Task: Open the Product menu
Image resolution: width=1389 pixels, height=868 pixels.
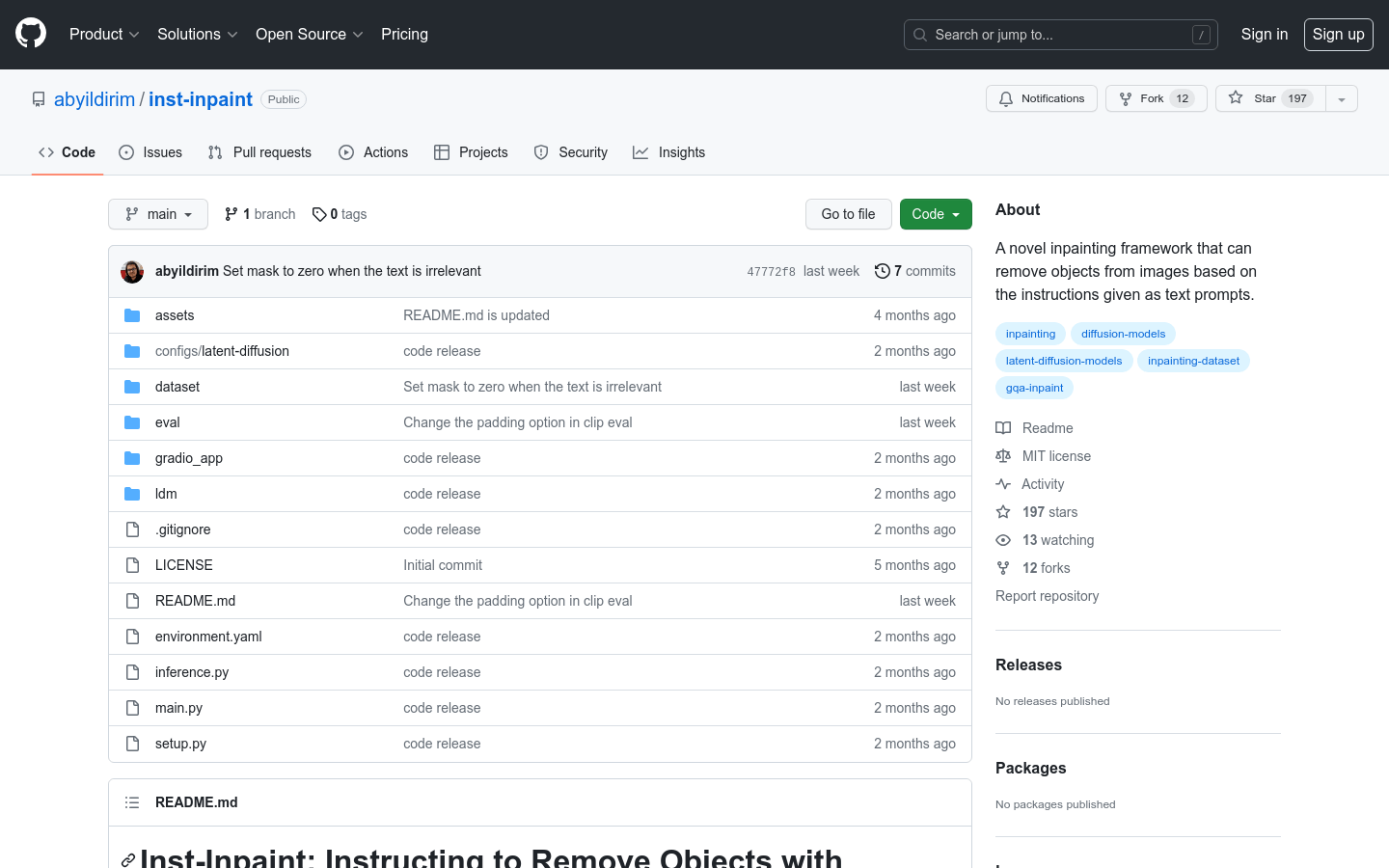Action: point(104,34)
